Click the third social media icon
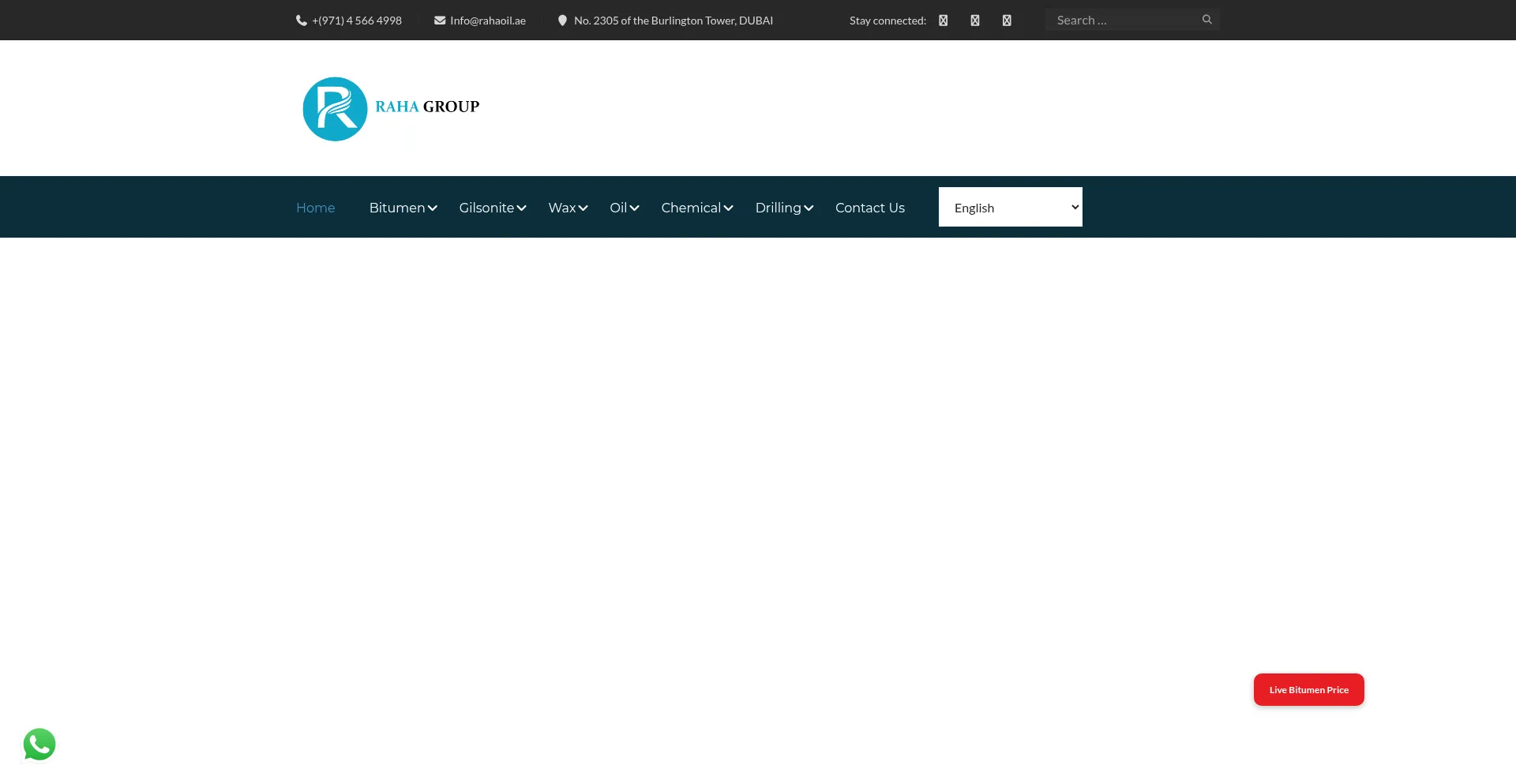The width and height of the screenshot is (1516, 784). point(1007,21)
